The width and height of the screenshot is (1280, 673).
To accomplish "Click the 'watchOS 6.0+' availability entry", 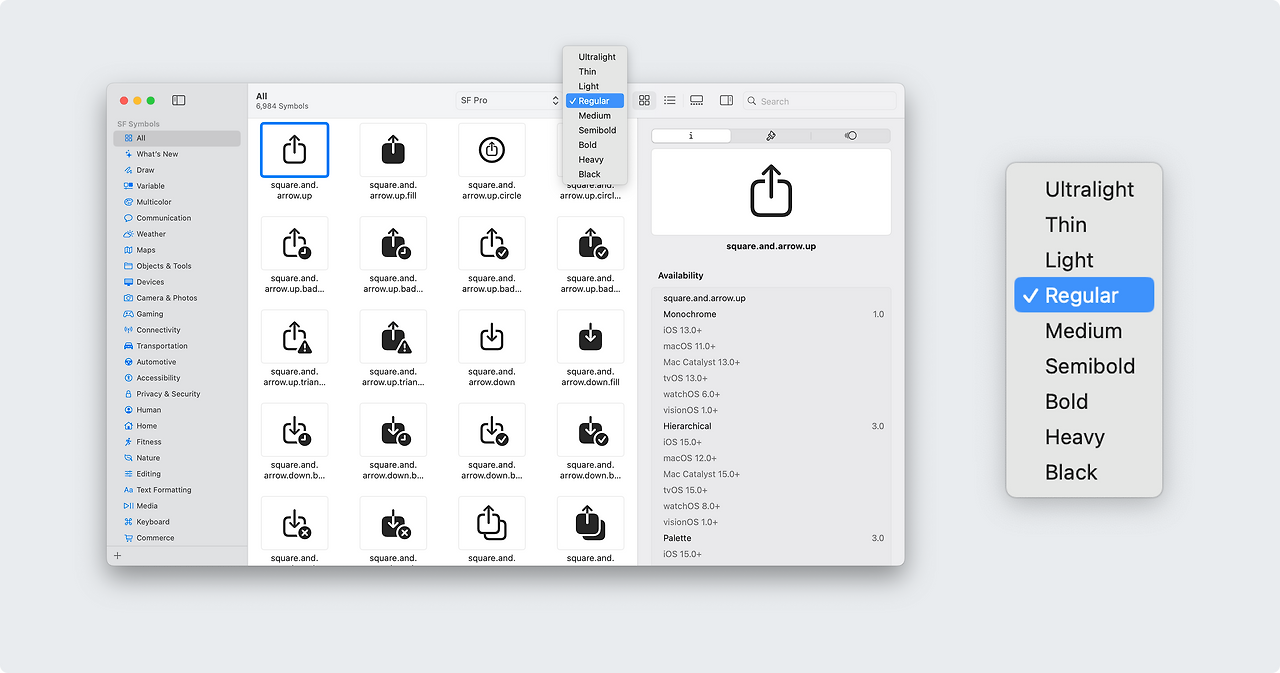I will [690, 394].
